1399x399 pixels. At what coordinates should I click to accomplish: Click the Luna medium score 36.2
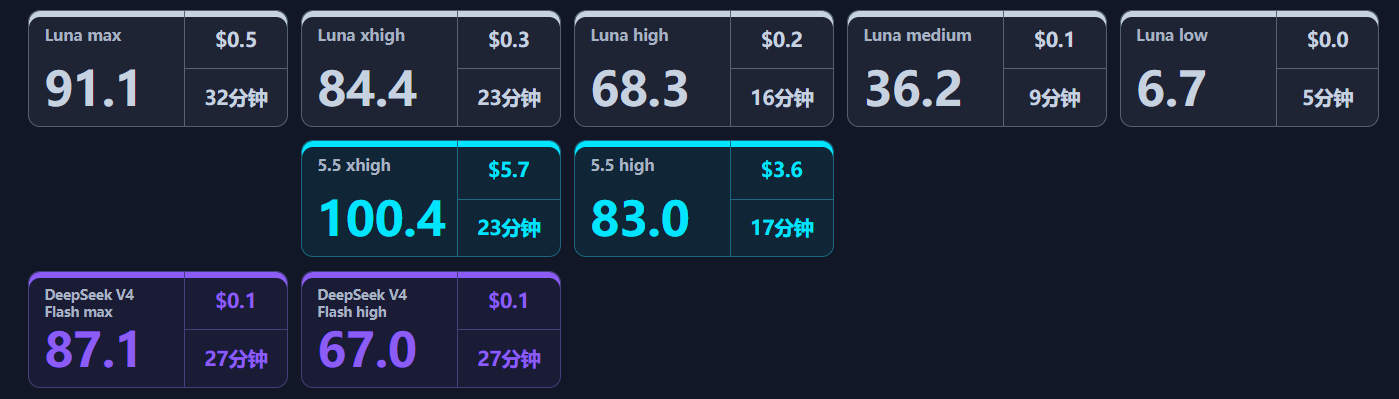point(913,89)
